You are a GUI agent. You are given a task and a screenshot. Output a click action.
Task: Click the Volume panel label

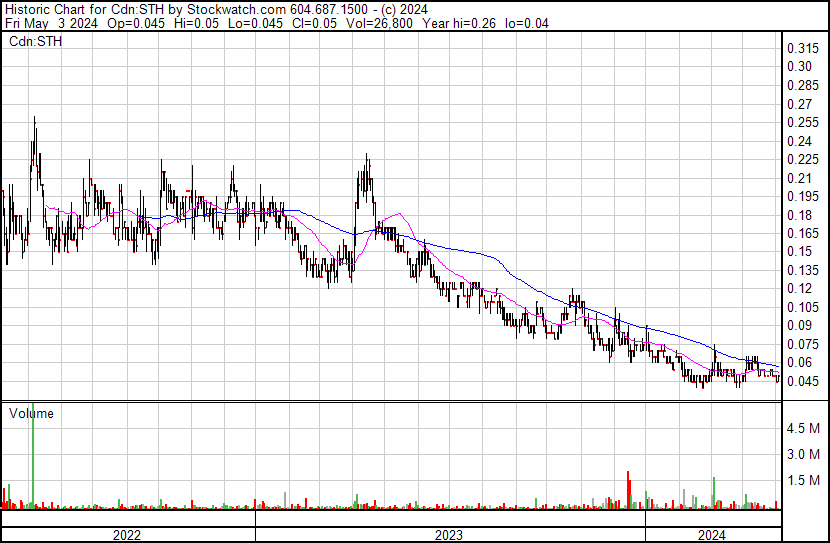31,413
